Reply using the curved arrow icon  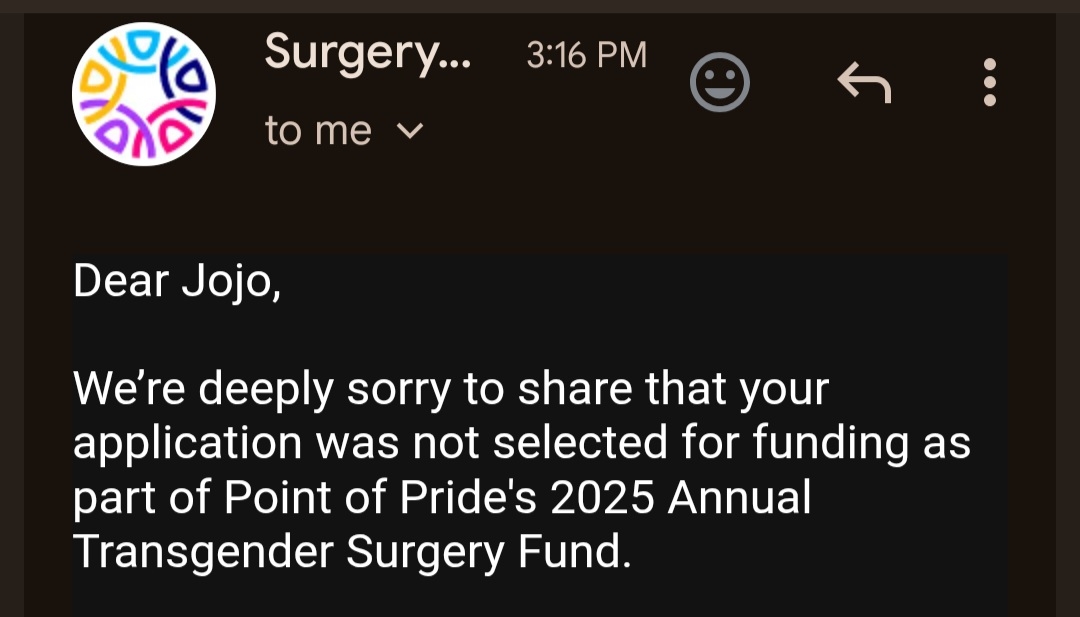pyautogui.click(x=863, y=82)
